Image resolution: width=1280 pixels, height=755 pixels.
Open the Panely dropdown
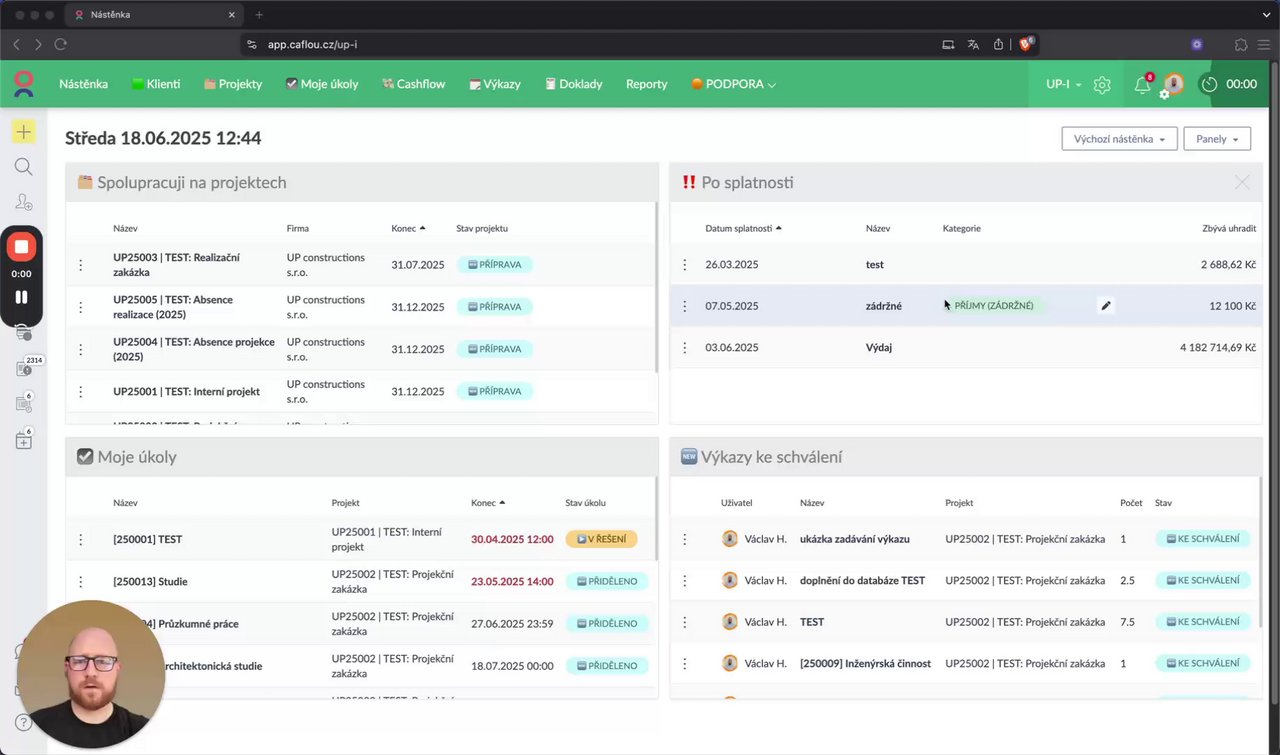(x=1217, y=139)
